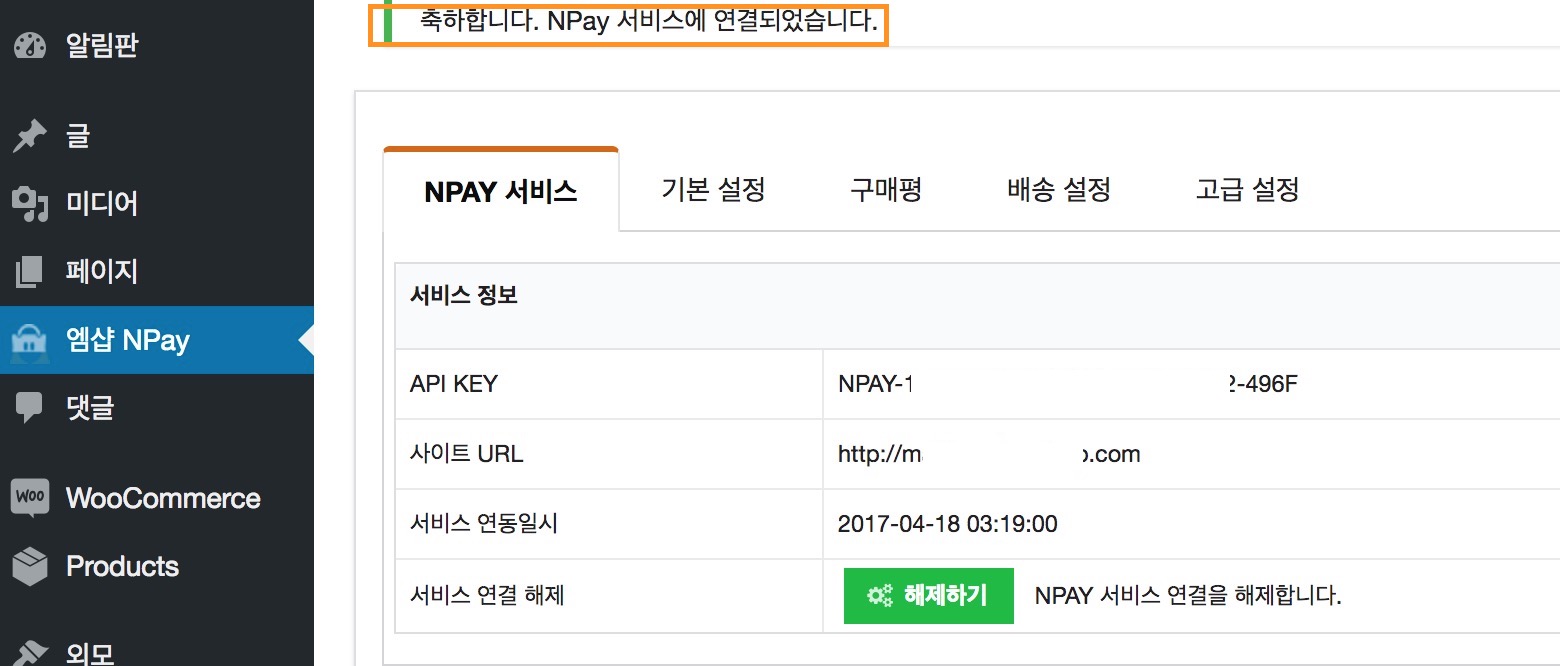The height and width of the screenshot is (666, 1560).
Task: Click the 서비스 연동일시 label
Action: (484, 524)
